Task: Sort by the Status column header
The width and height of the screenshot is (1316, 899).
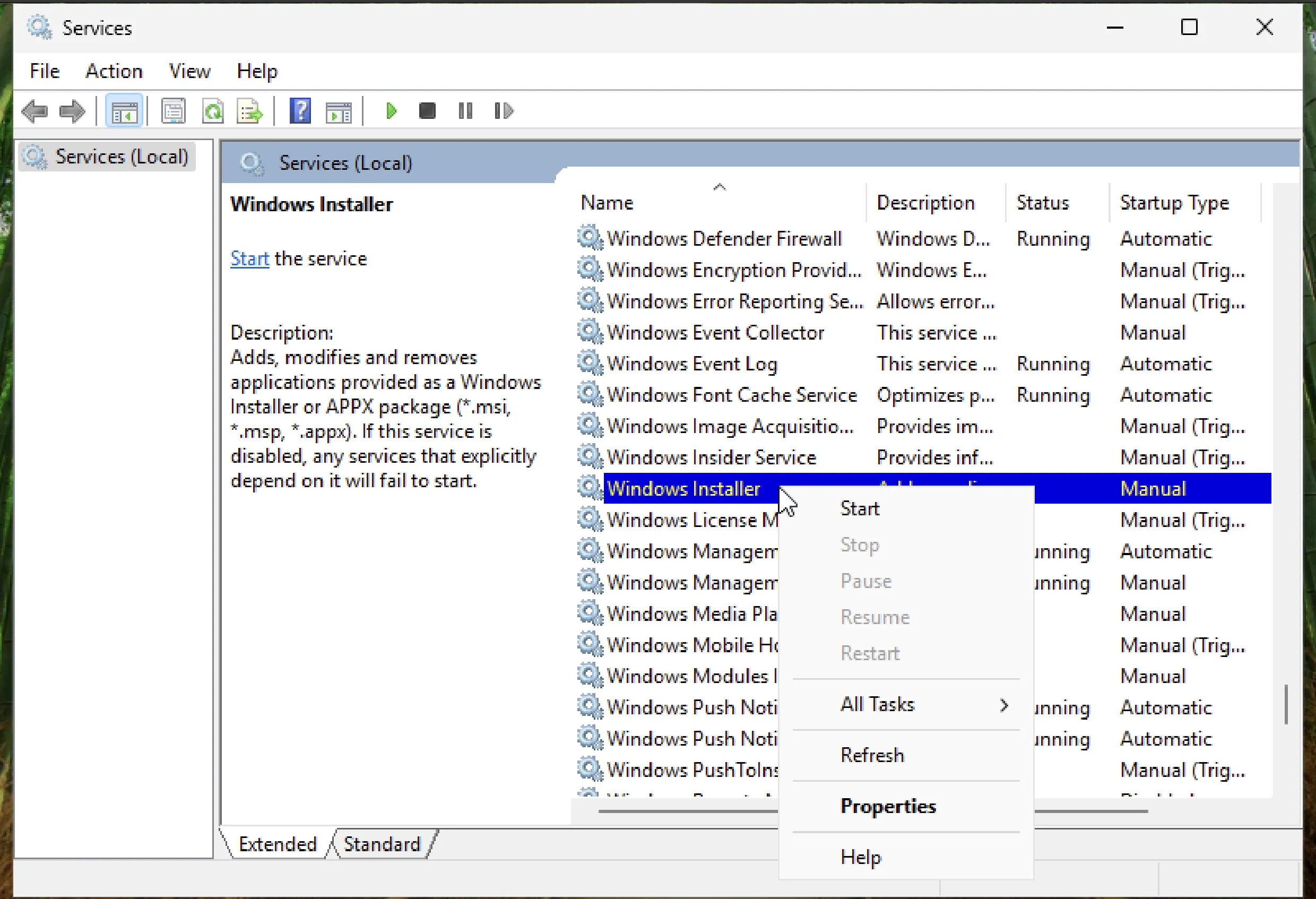Action: (1057, 203)
